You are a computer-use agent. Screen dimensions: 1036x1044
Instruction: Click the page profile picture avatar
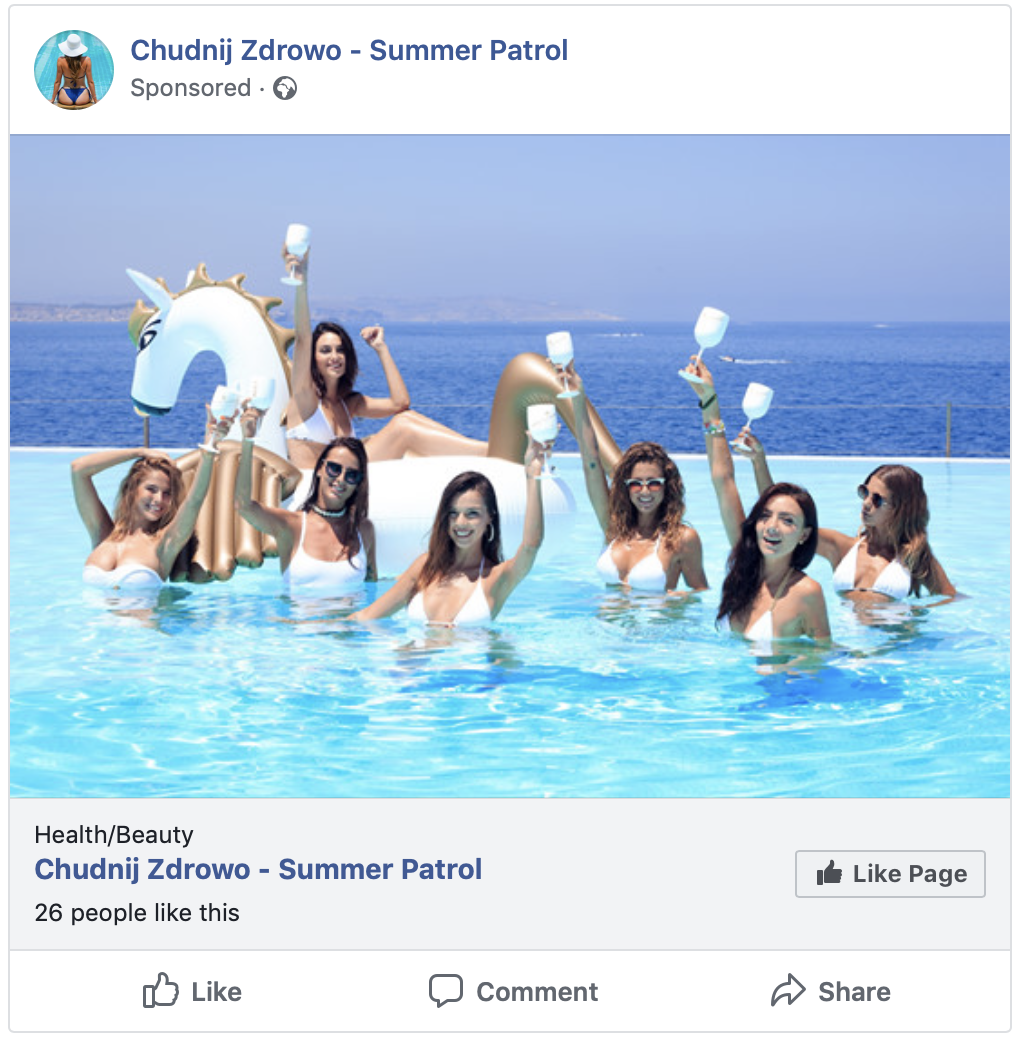coord(74,69)
